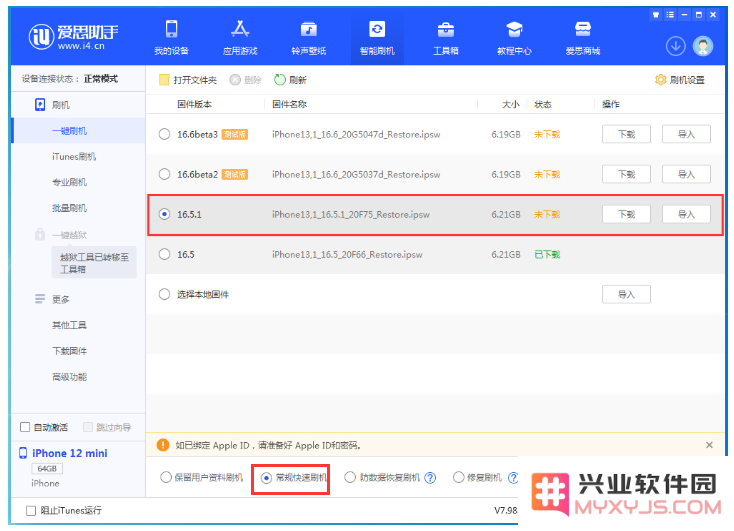The height and width of the screenshot is (531, 734).
Task: Click the 刷新 refresh icon
Action: tap(280, 80)
